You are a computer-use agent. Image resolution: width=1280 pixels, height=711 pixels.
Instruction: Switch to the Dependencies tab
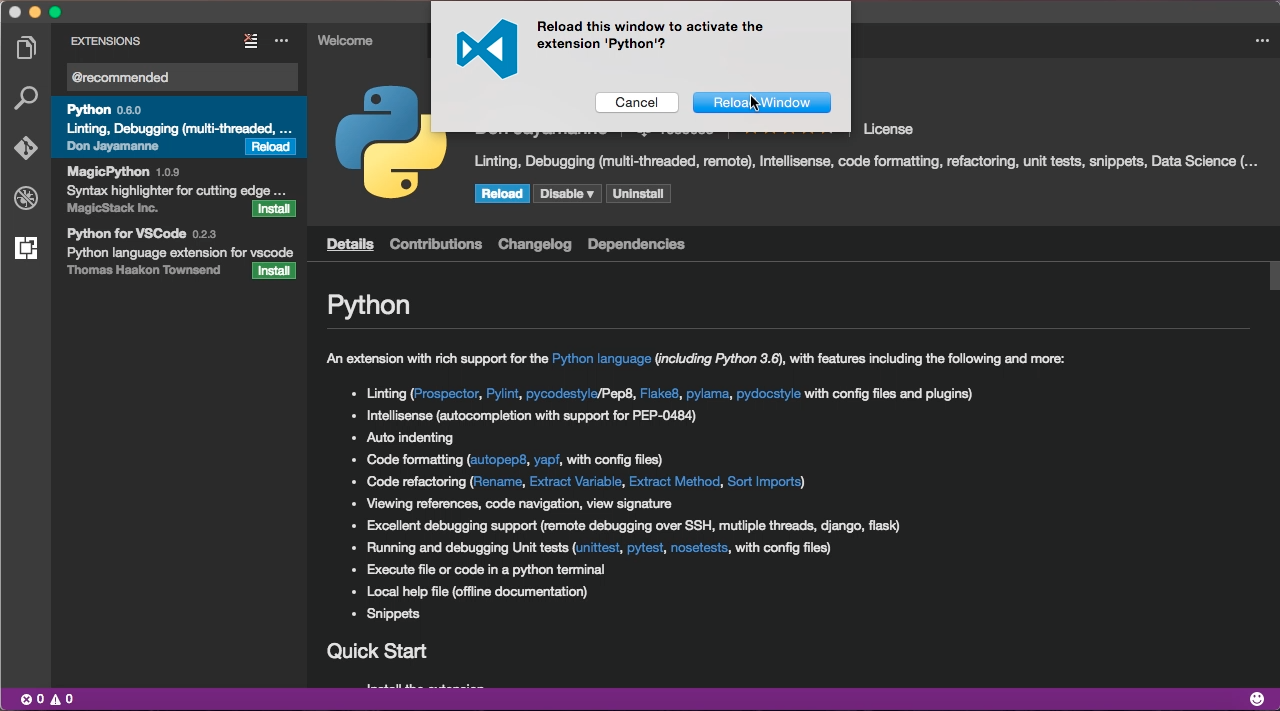point(636,244)
